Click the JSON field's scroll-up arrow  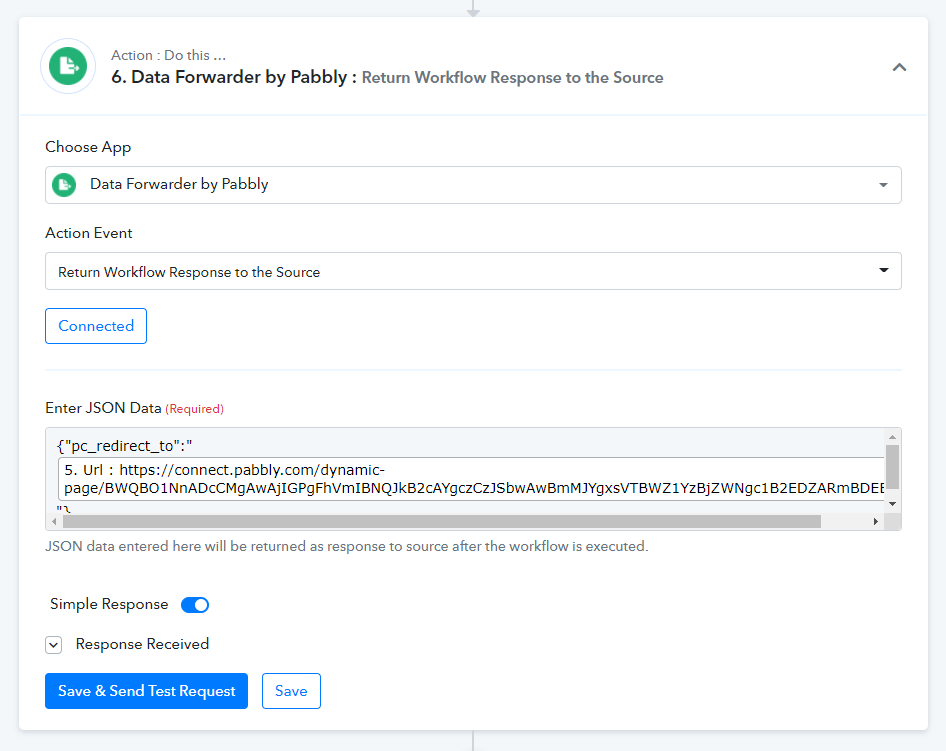[x=892, y=437]
